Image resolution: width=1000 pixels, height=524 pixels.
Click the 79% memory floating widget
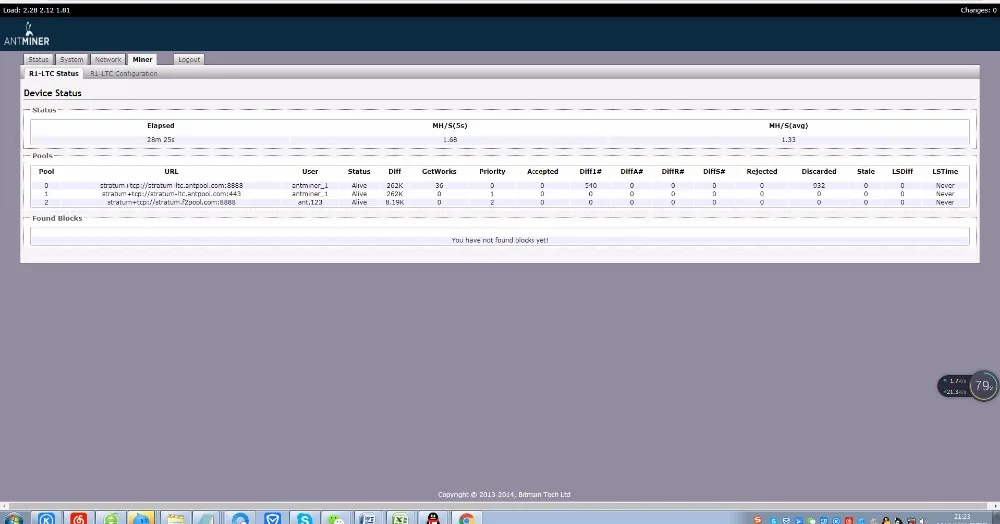tap(983, 386)
